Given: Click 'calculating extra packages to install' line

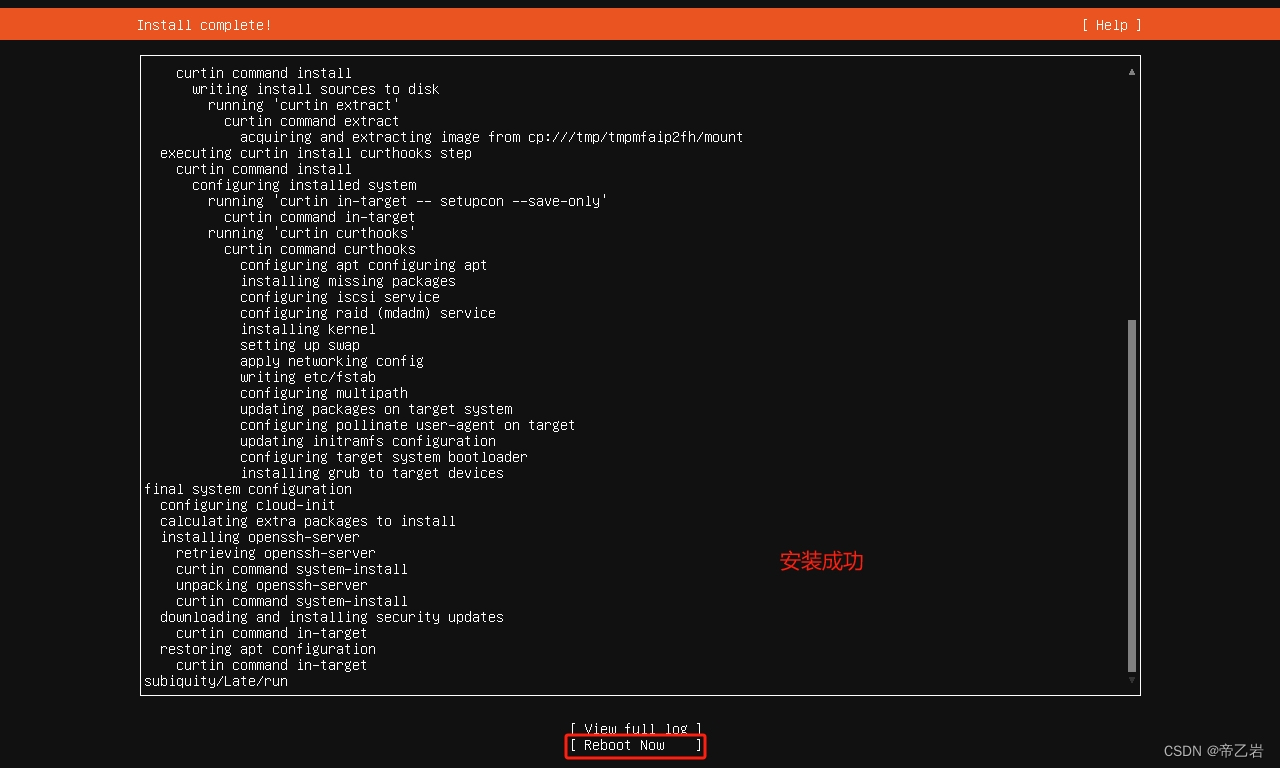Looking at the screenshot, I should (x=308, y=521).
